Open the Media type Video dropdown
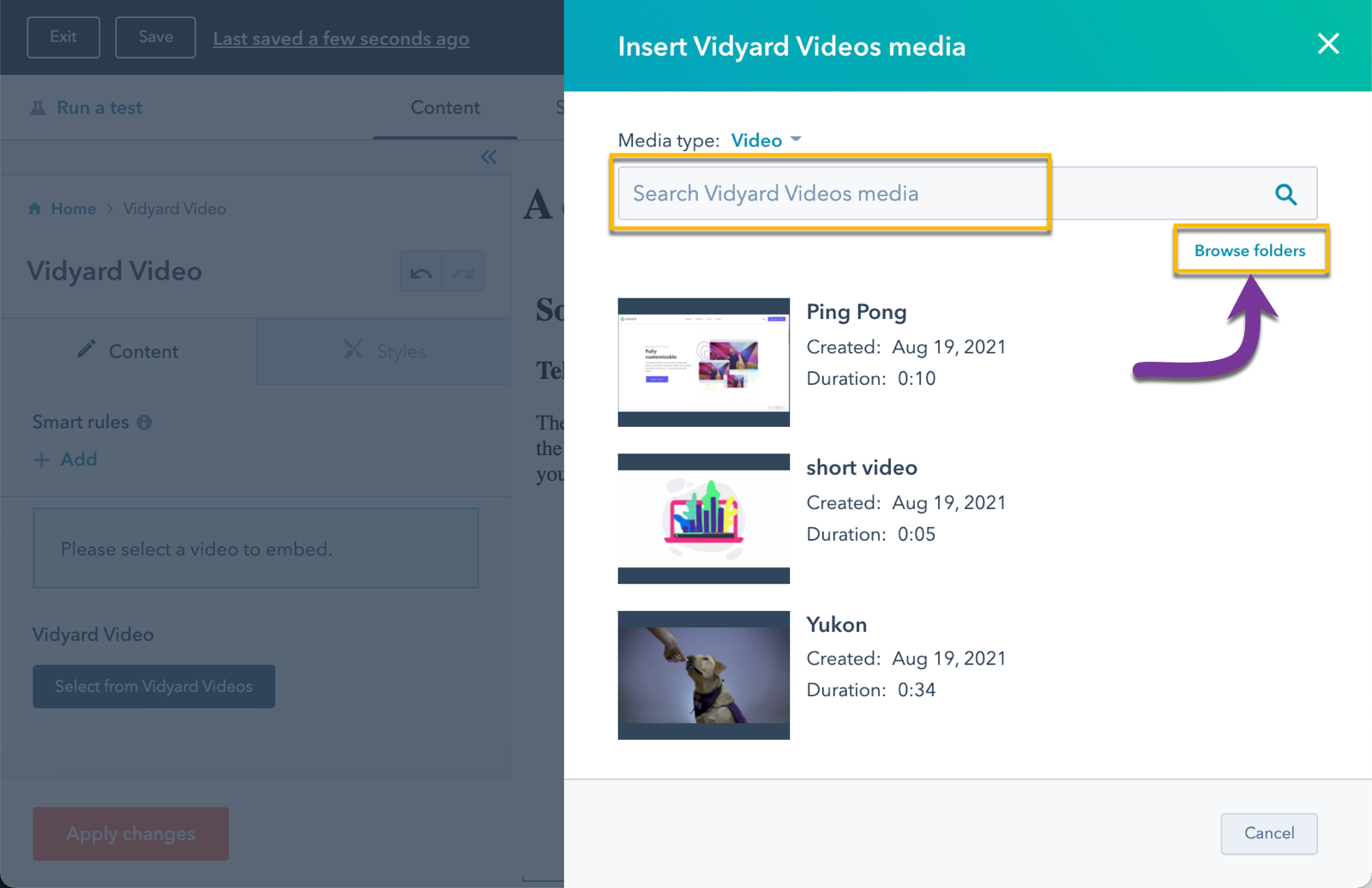 point(766,141)
